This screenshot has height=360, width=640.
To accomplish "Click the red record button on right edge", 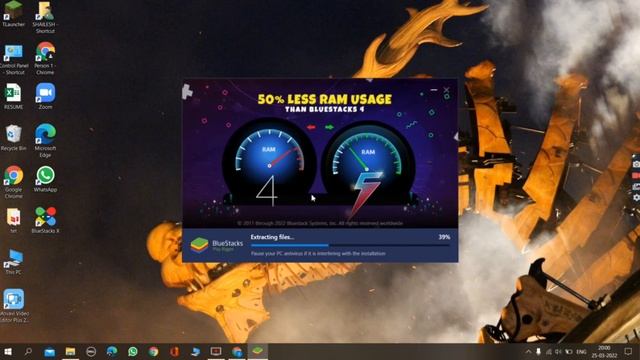I will 636,175.
